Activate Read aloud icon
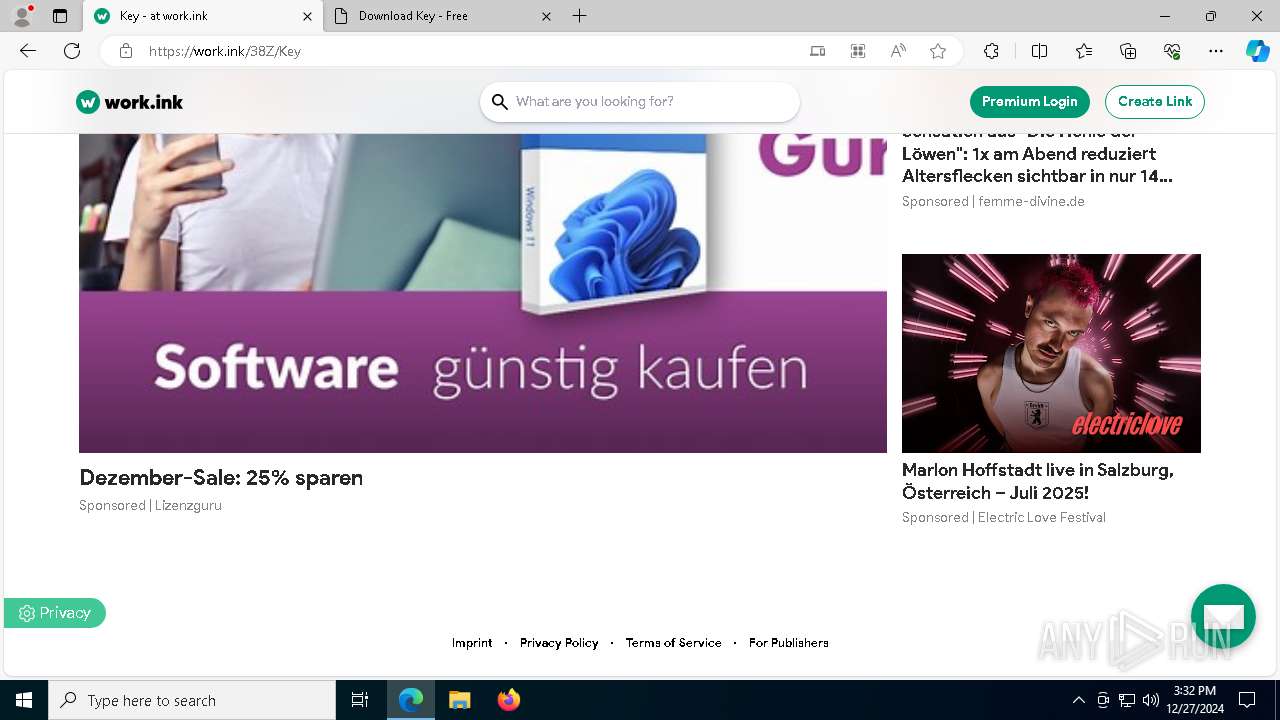 tap(898, 51)
